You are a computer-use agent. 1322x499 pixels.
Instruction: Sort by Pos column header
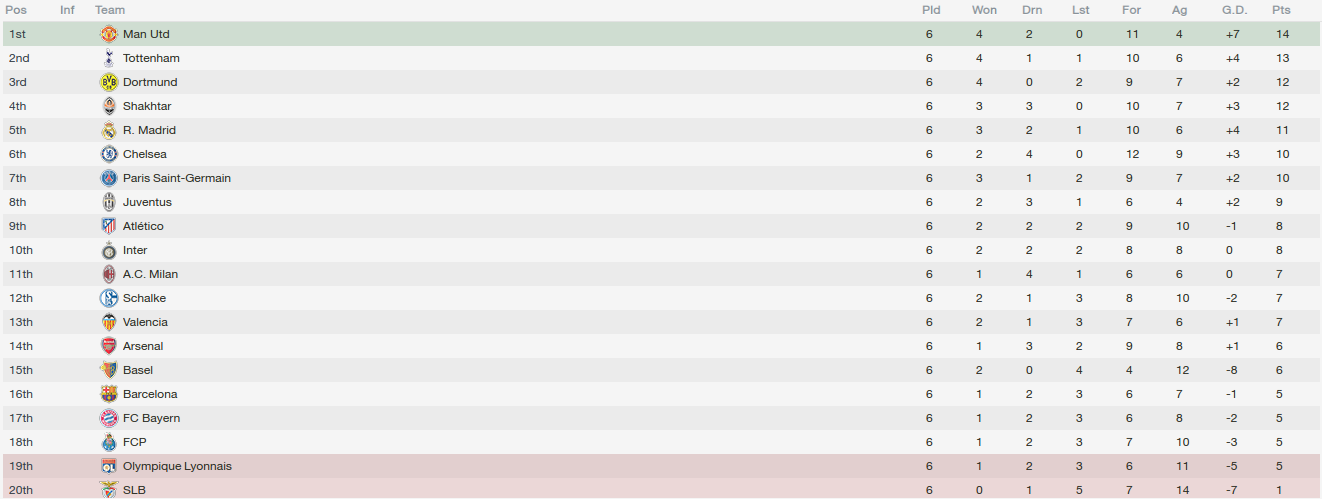(16, 10)
